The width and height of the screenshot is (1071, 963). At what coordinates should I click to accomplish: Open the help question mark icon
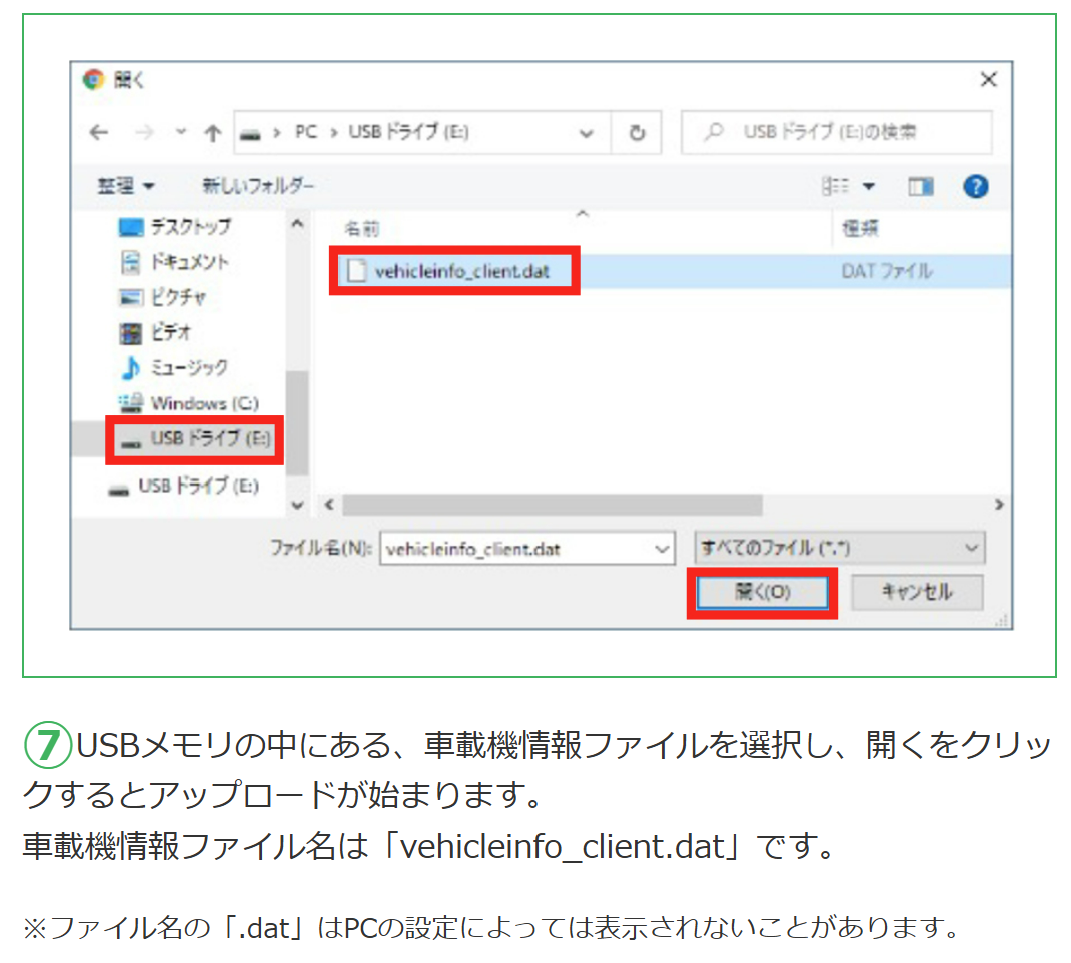(975, 186)
